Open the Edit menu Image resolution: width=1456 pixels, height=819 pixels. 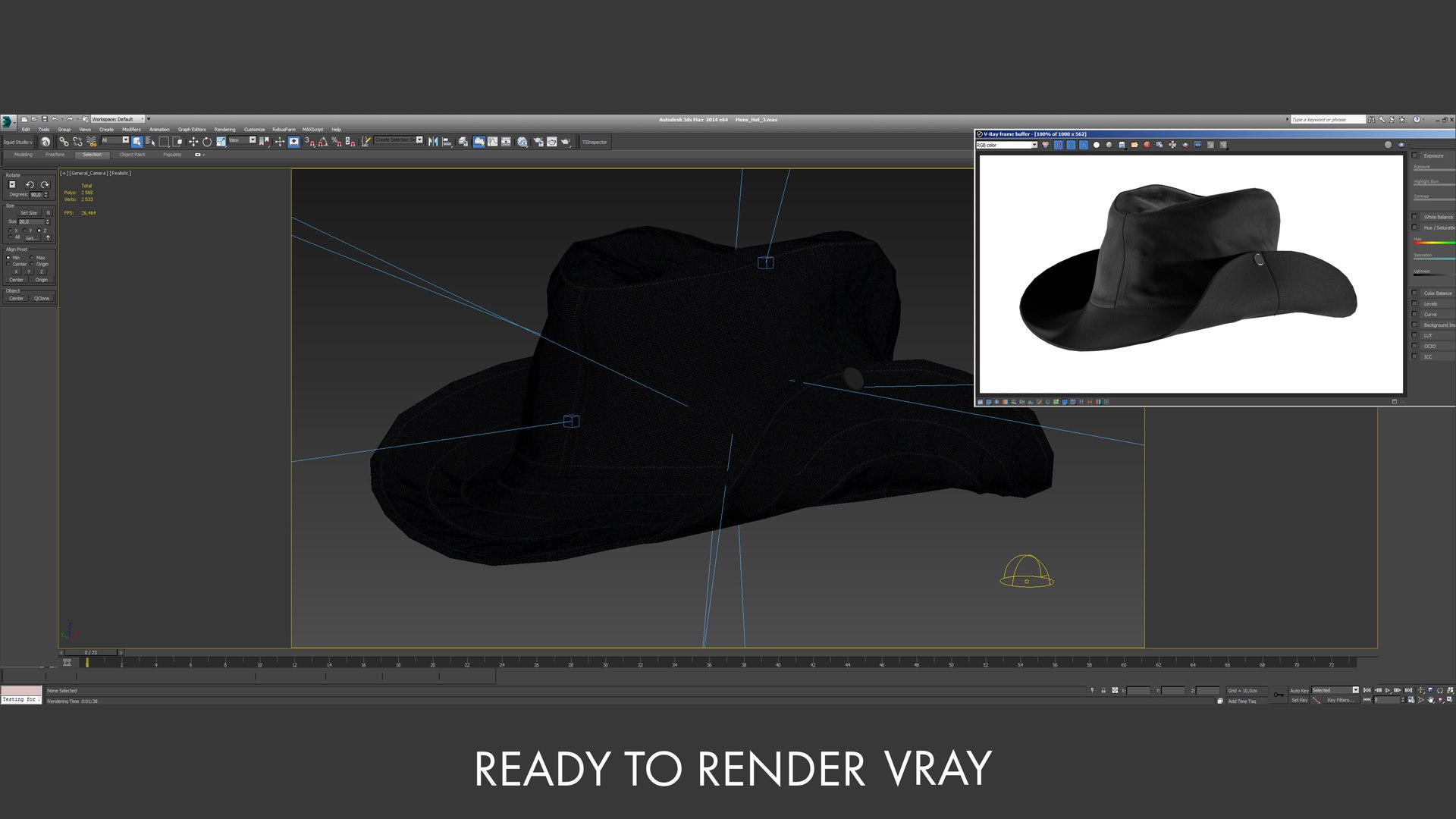coord(26,130)
